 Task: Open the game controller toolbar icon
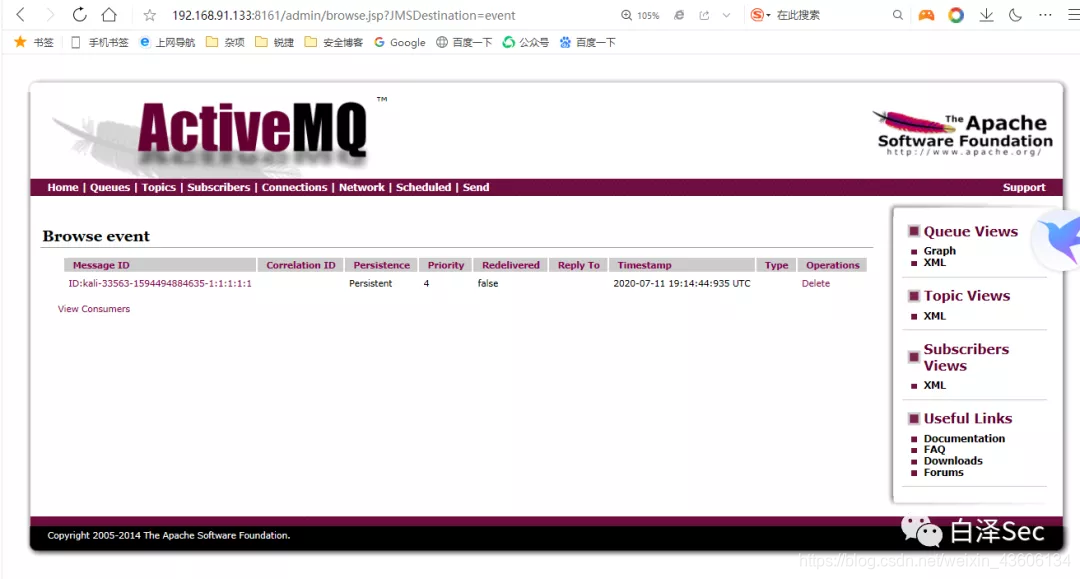926,14
